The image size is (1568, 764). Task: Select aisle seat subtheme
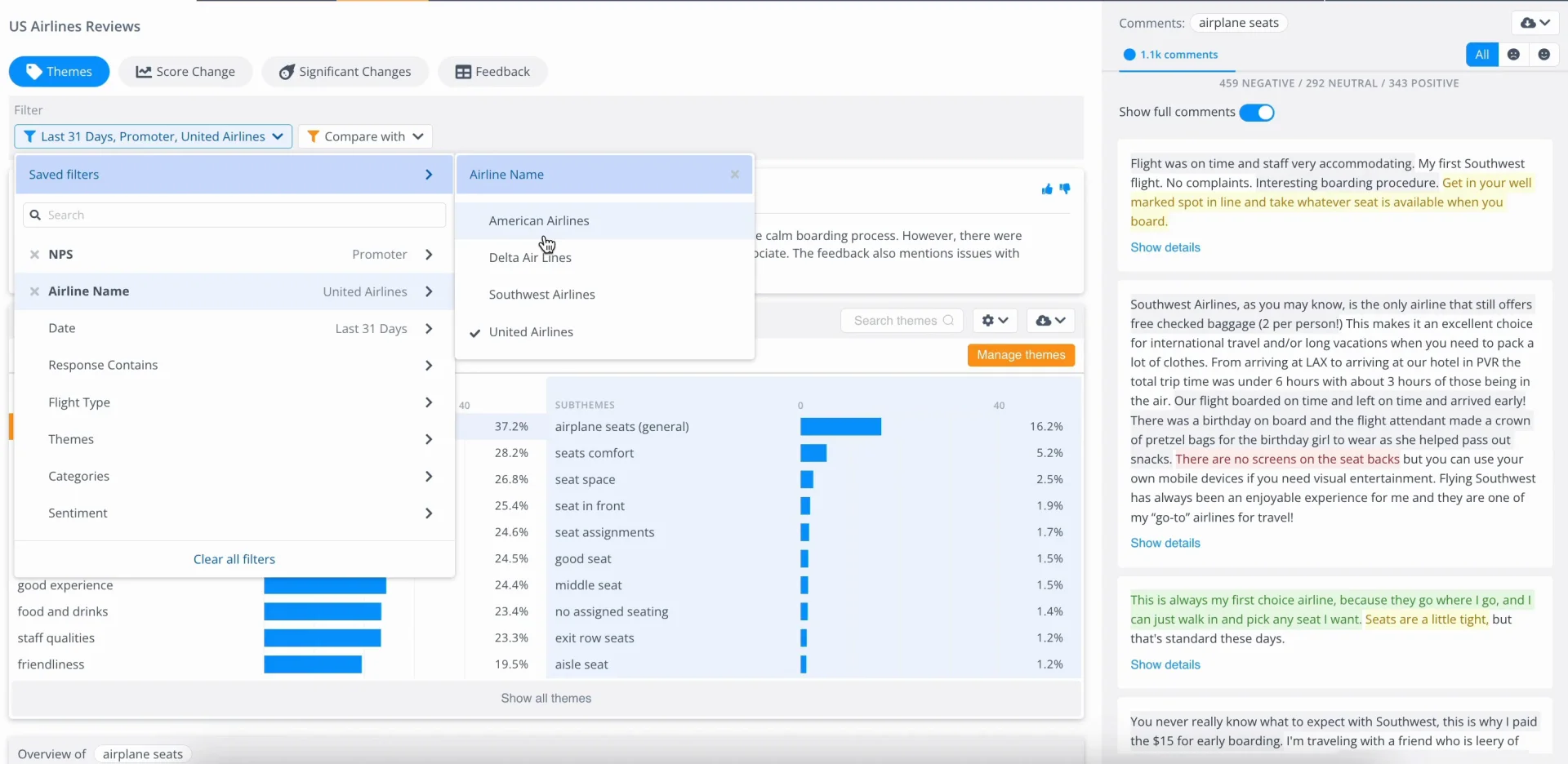click(581, 664)
